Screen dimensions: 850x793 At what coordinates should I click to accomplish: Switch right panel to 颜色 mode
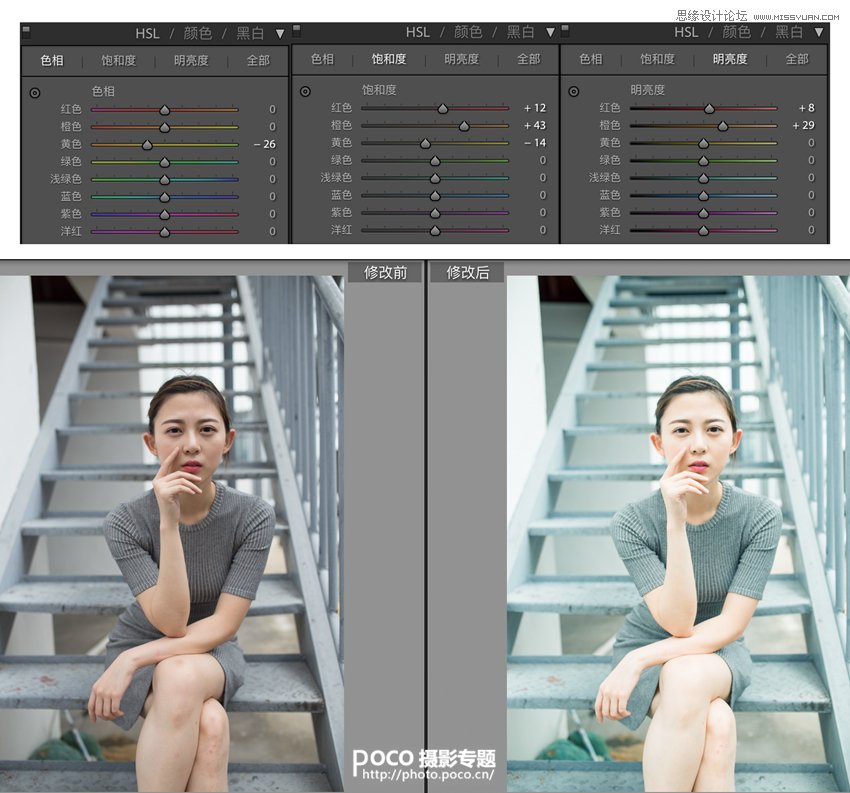pos(736,33)
